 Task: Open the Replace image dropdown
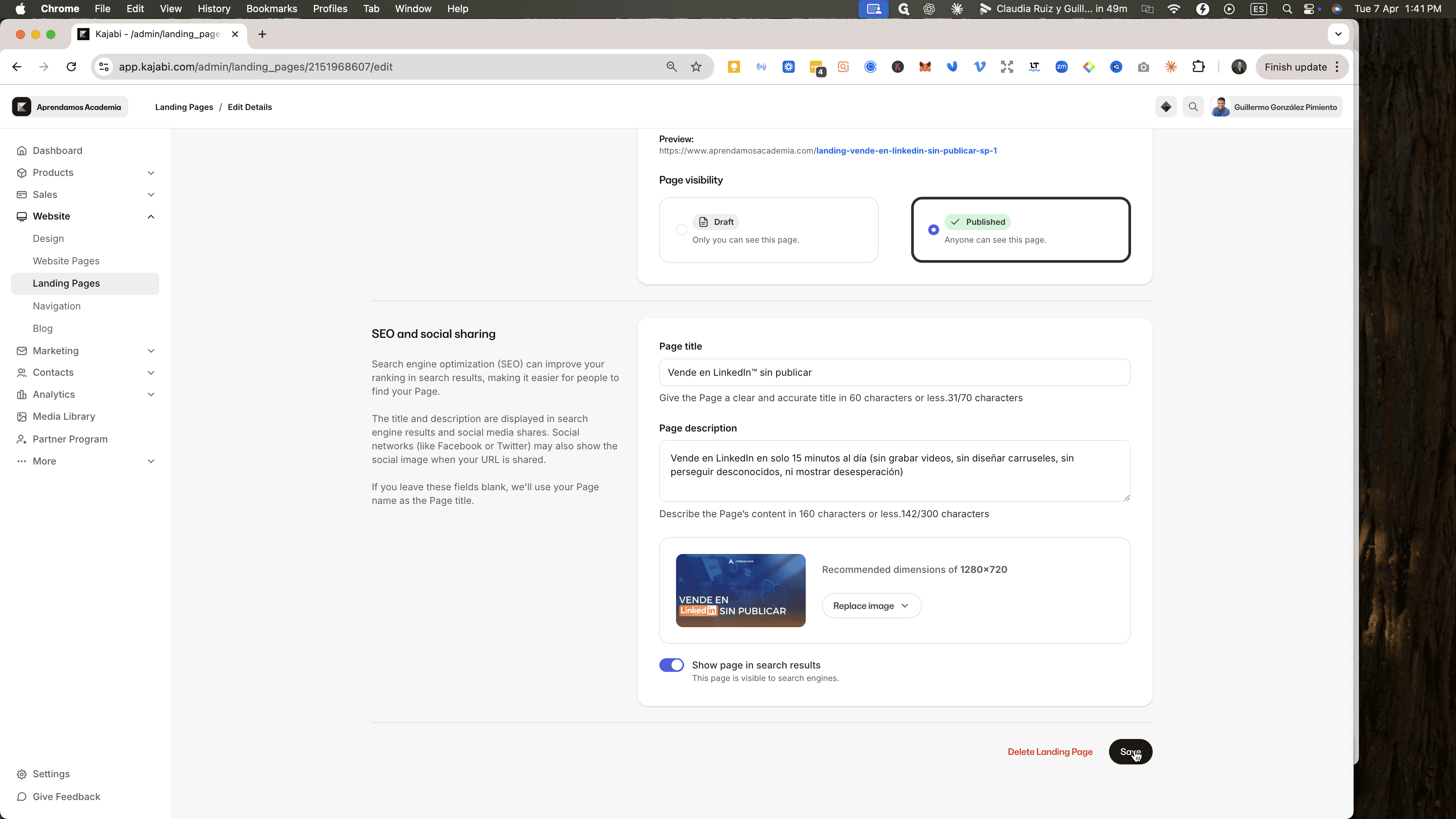click(871, 606)
